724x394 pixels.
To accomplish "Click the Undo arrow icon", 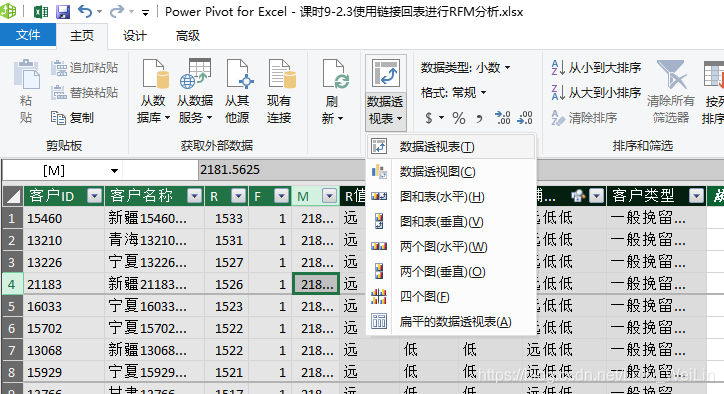I will click(x=85, y=11).
